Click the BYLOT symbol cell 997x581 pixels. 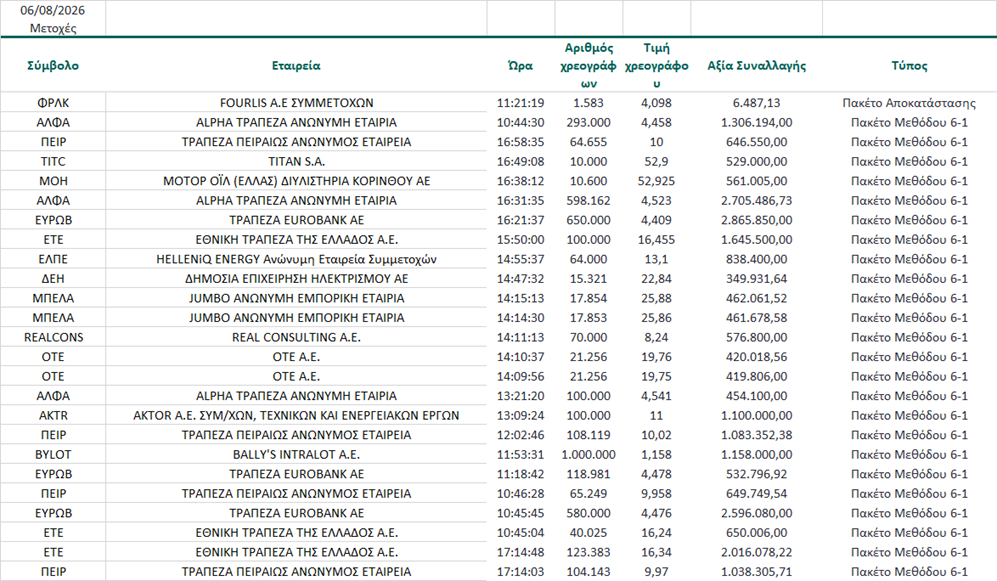[x=53, y=455]
